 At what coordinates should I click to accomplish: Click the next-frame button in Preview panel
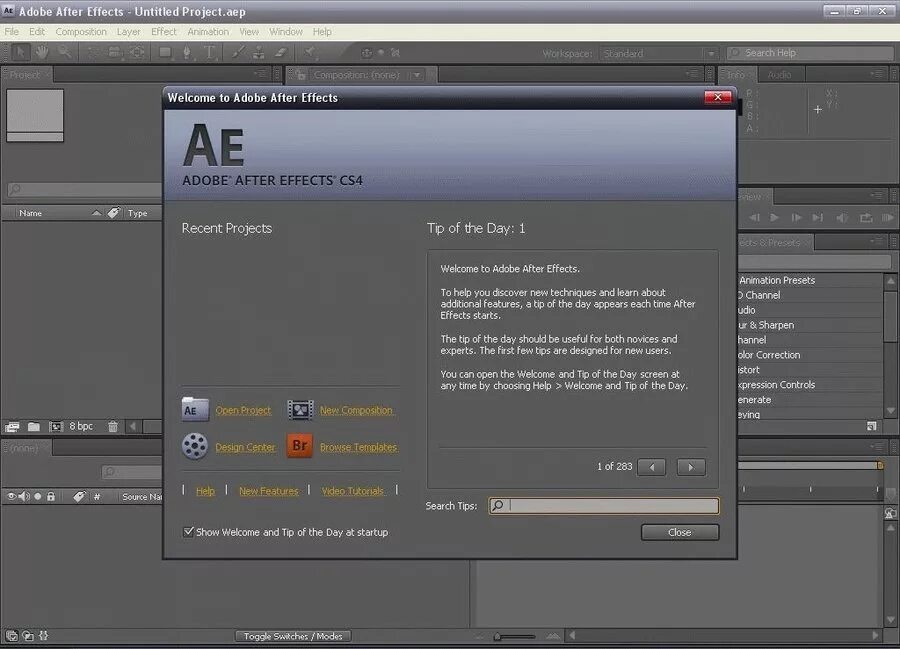click(x=796, y=218)
